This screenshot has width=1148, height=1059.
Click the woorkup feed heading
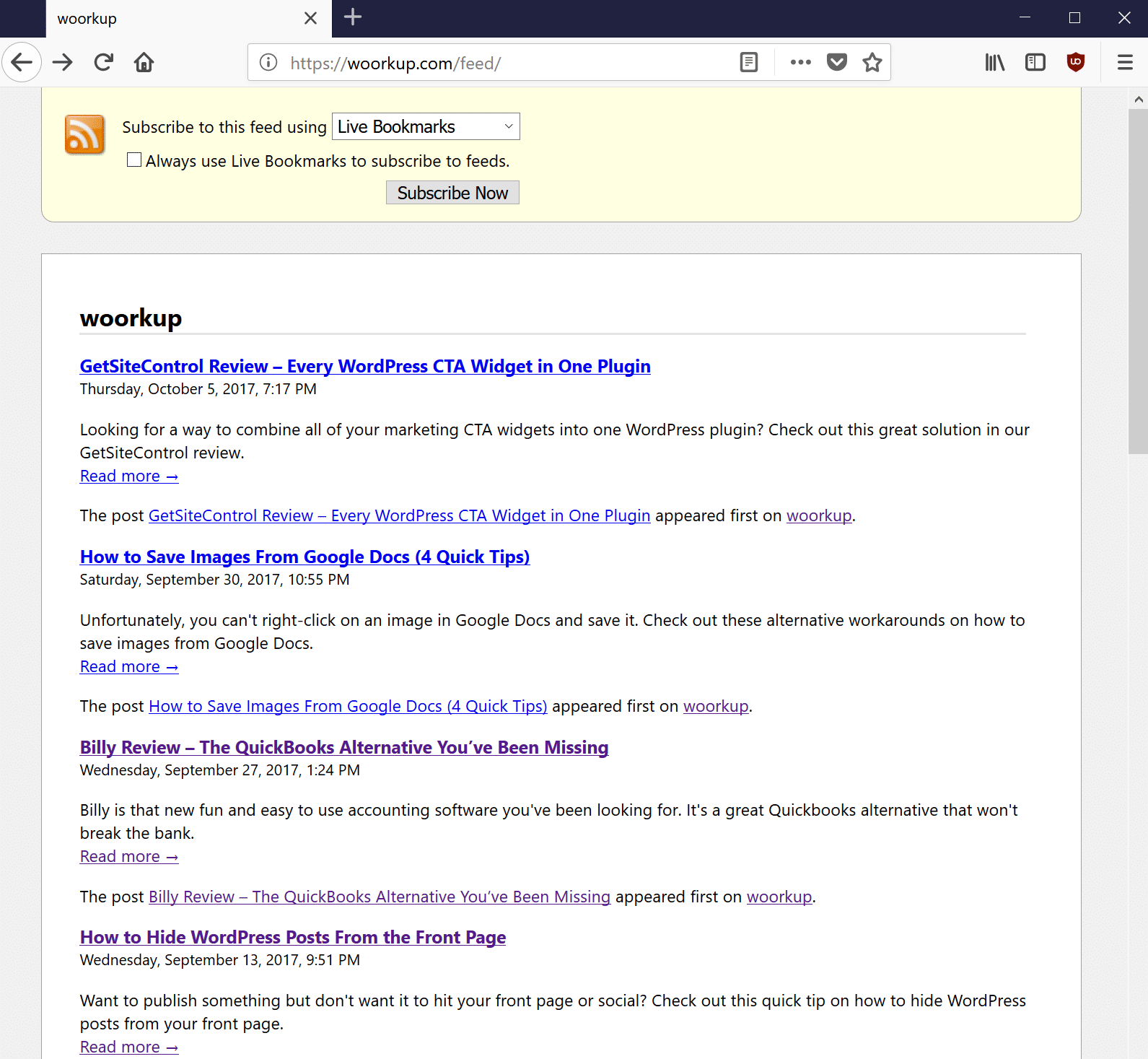pos(131,318)
